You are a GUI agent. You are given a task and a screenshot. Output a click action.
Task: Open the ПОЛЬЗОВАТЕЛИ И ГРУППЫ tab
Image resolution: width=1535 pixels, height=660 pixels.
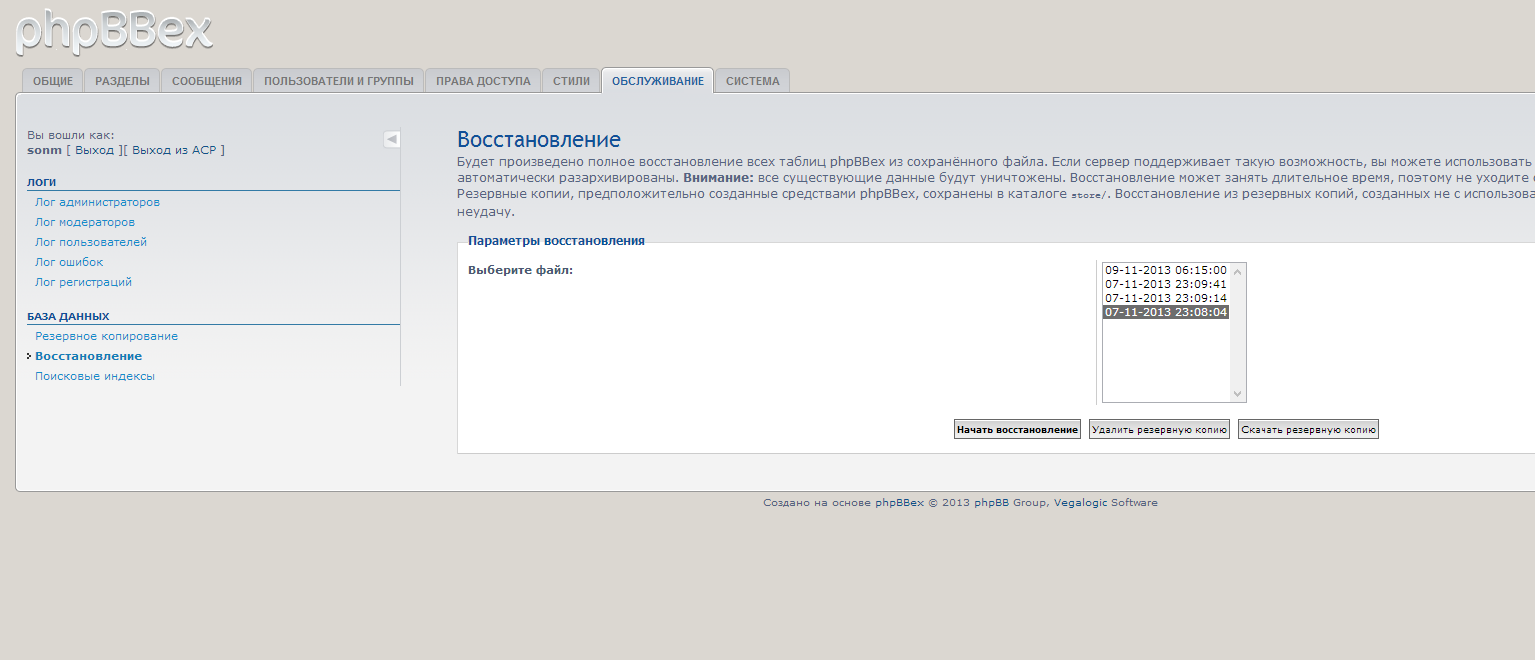coord(338,81)
